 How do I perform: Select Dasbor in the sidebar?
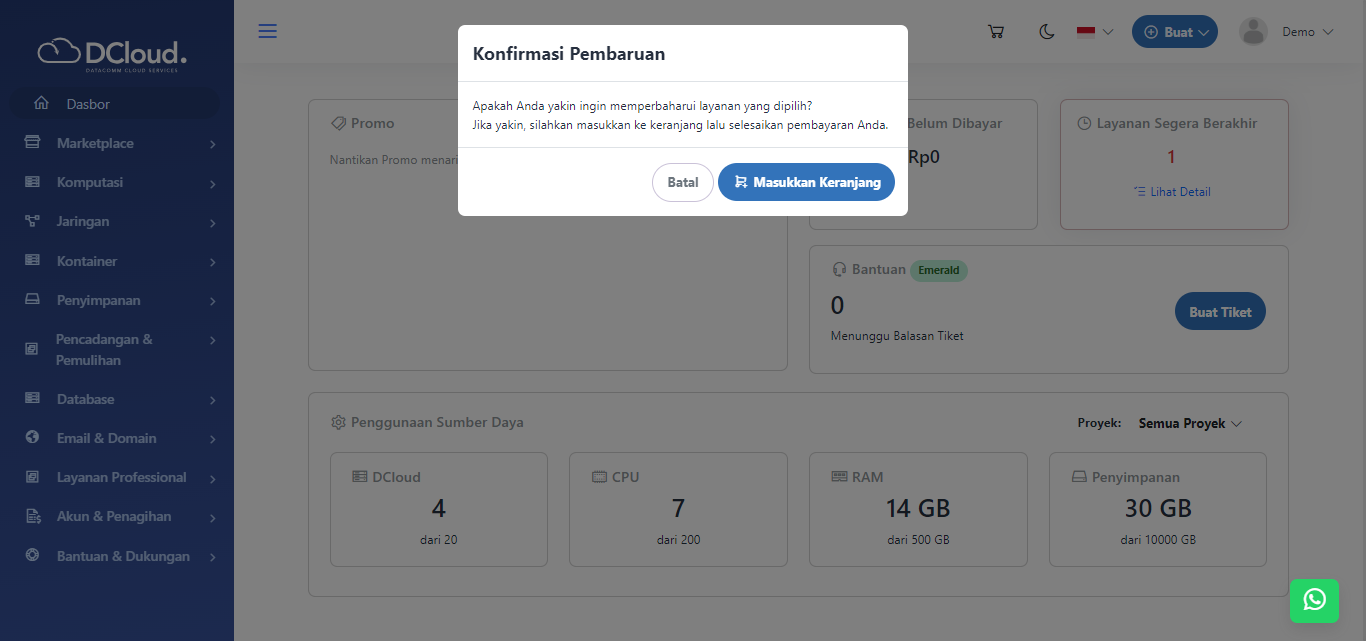pos(88,104)
